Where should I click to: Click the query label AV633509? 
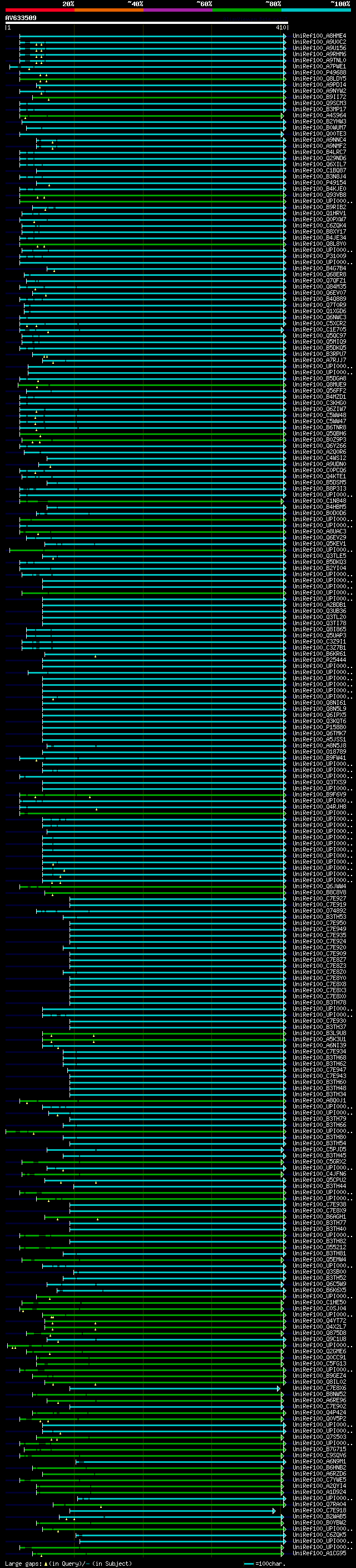pos(21,18)
